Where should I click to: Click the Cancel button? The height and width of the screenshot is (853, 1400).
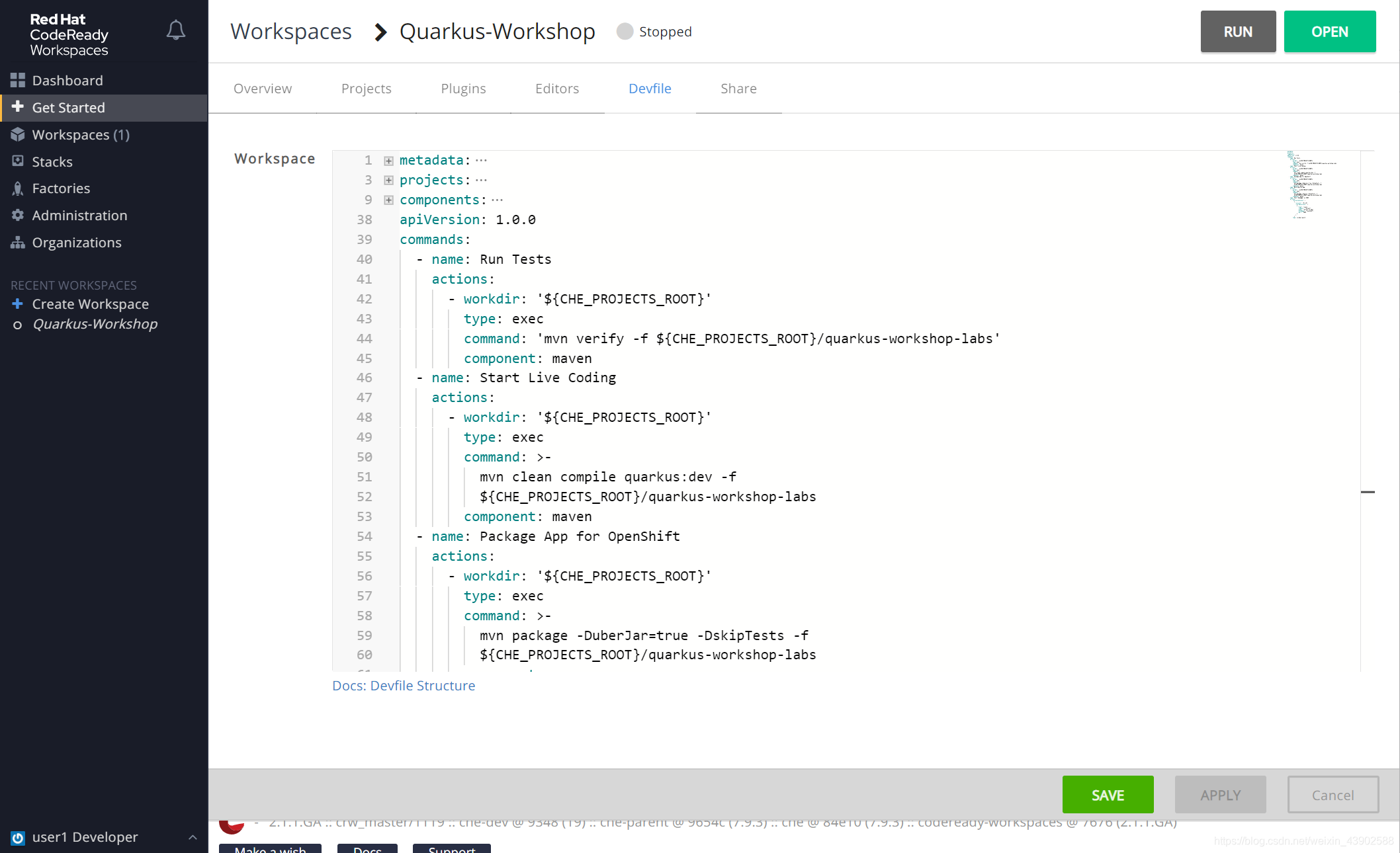pyautogui.click(x=1333, y=795)
